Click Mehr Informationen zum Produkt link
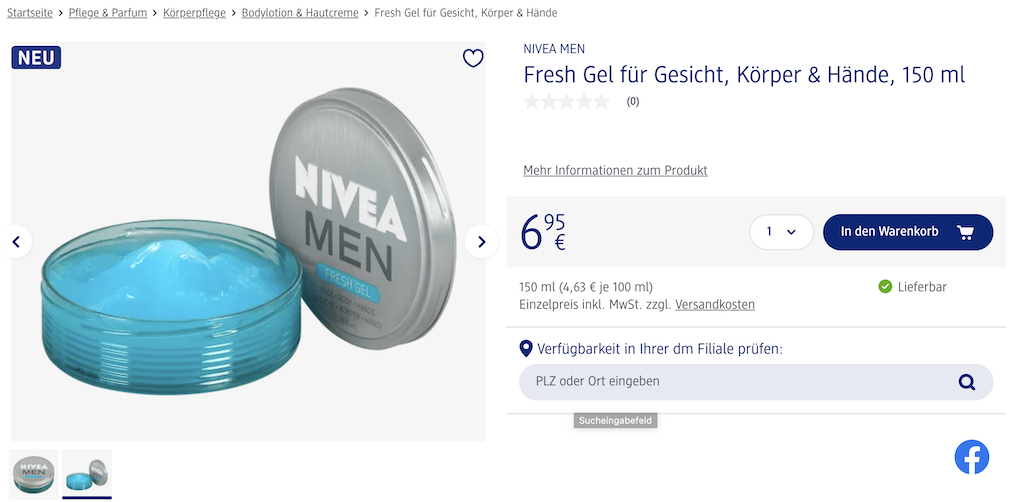This screenshot has height=502, width=1024. pos(615,171)
